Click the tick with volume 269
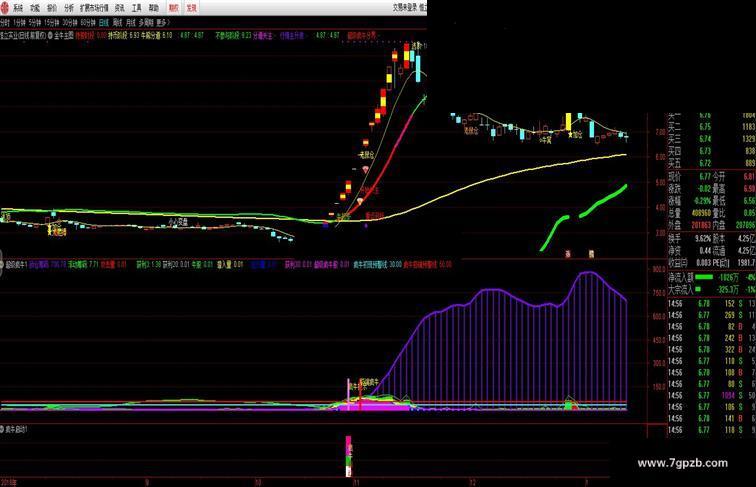 click(712, 315)
